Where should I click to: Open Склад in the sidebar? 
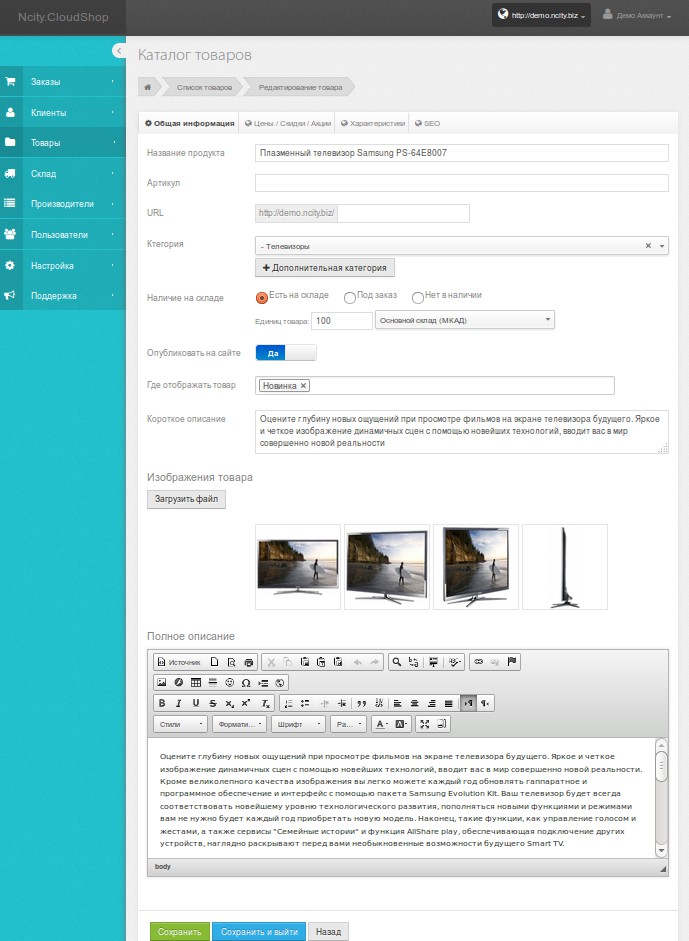point(62,173)
